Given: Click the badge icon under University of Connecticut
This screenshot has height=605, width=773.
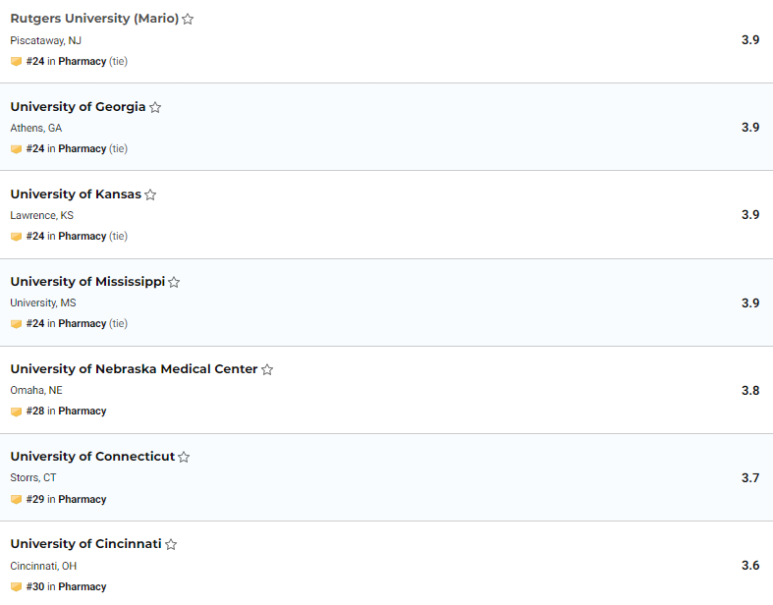Looking at the screenshot, I should point(16,499).
